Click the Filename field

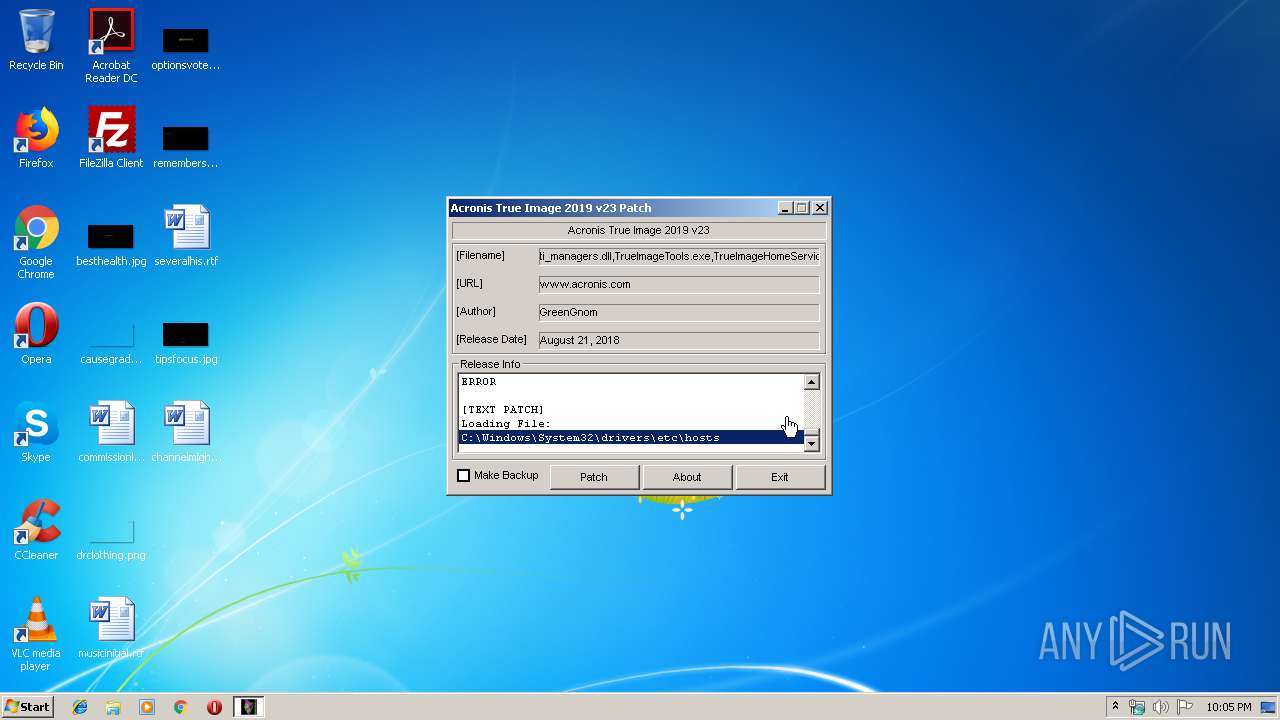(679, 256)
